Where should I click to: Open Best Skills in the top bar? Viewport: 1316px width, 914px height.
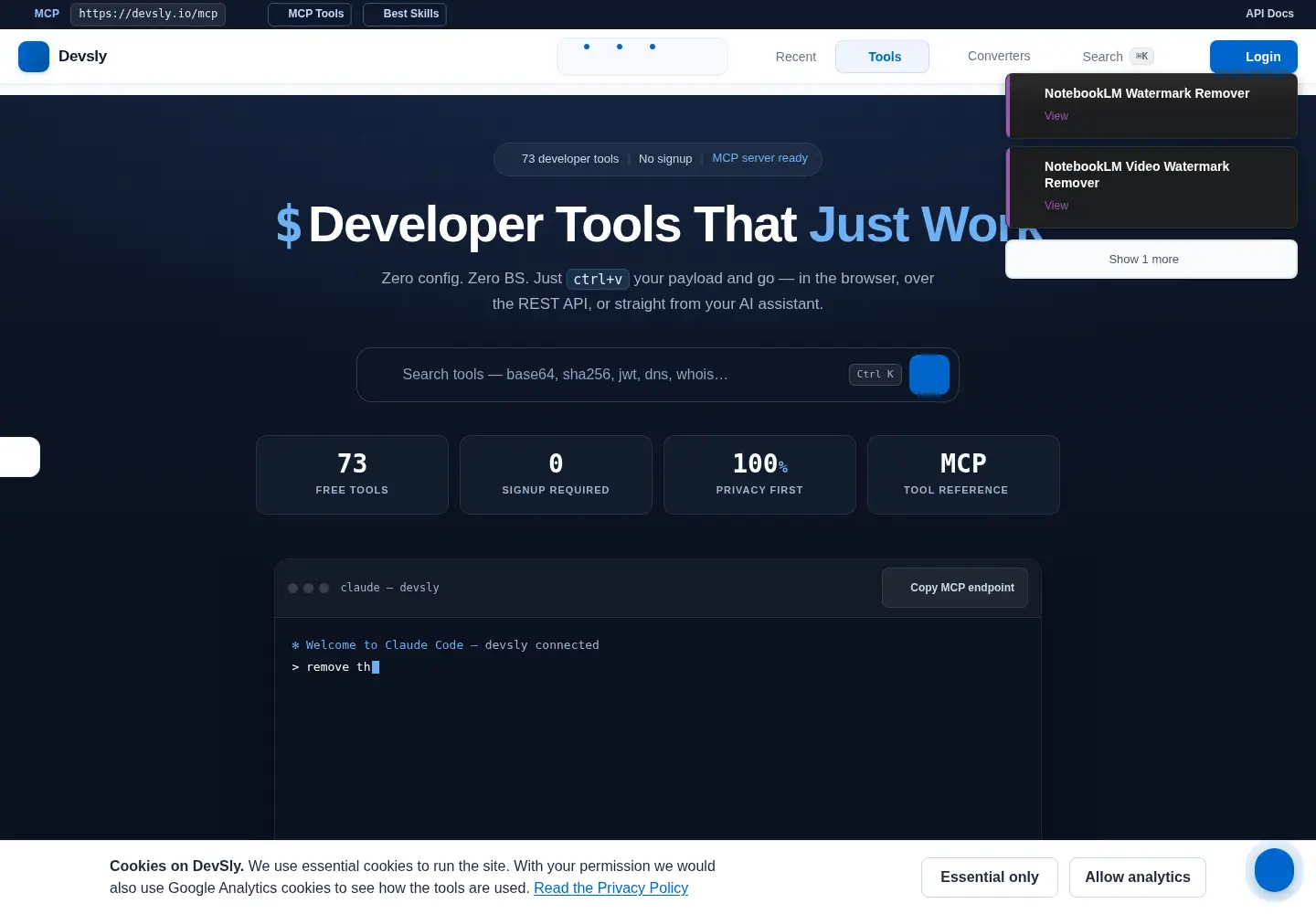[x=405, y=14]
